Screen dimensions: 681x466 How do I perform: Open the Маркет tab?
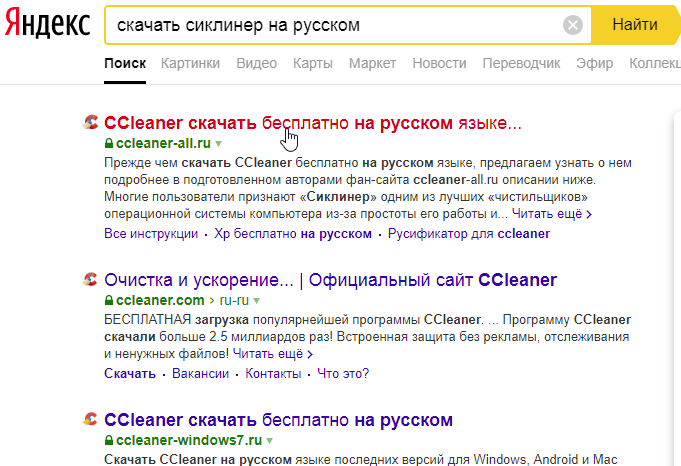[x=373, y=63]
